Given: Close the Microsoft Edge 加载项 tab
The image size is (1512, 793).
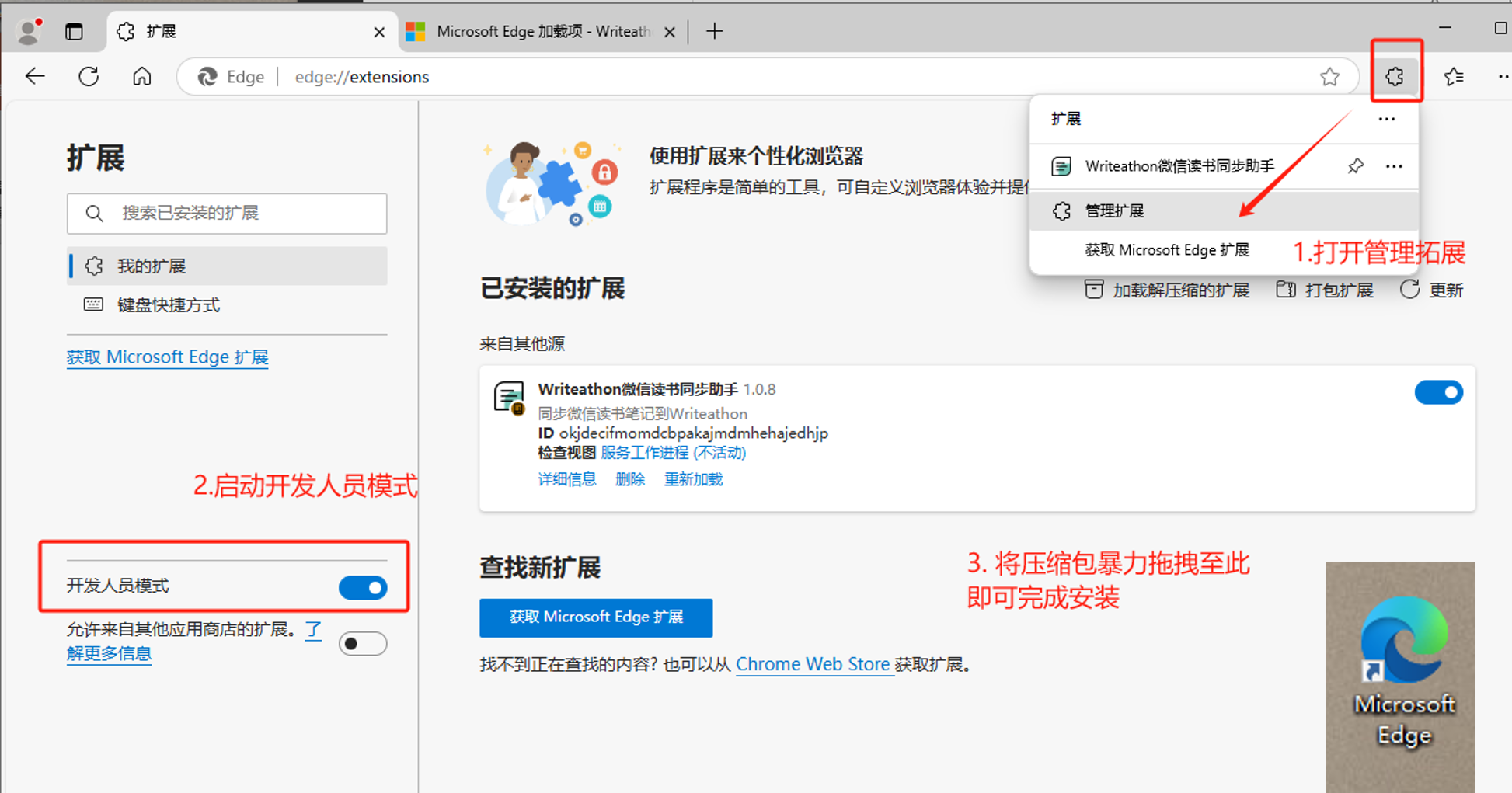Looking at the screenshot, I should pos(670,32).
